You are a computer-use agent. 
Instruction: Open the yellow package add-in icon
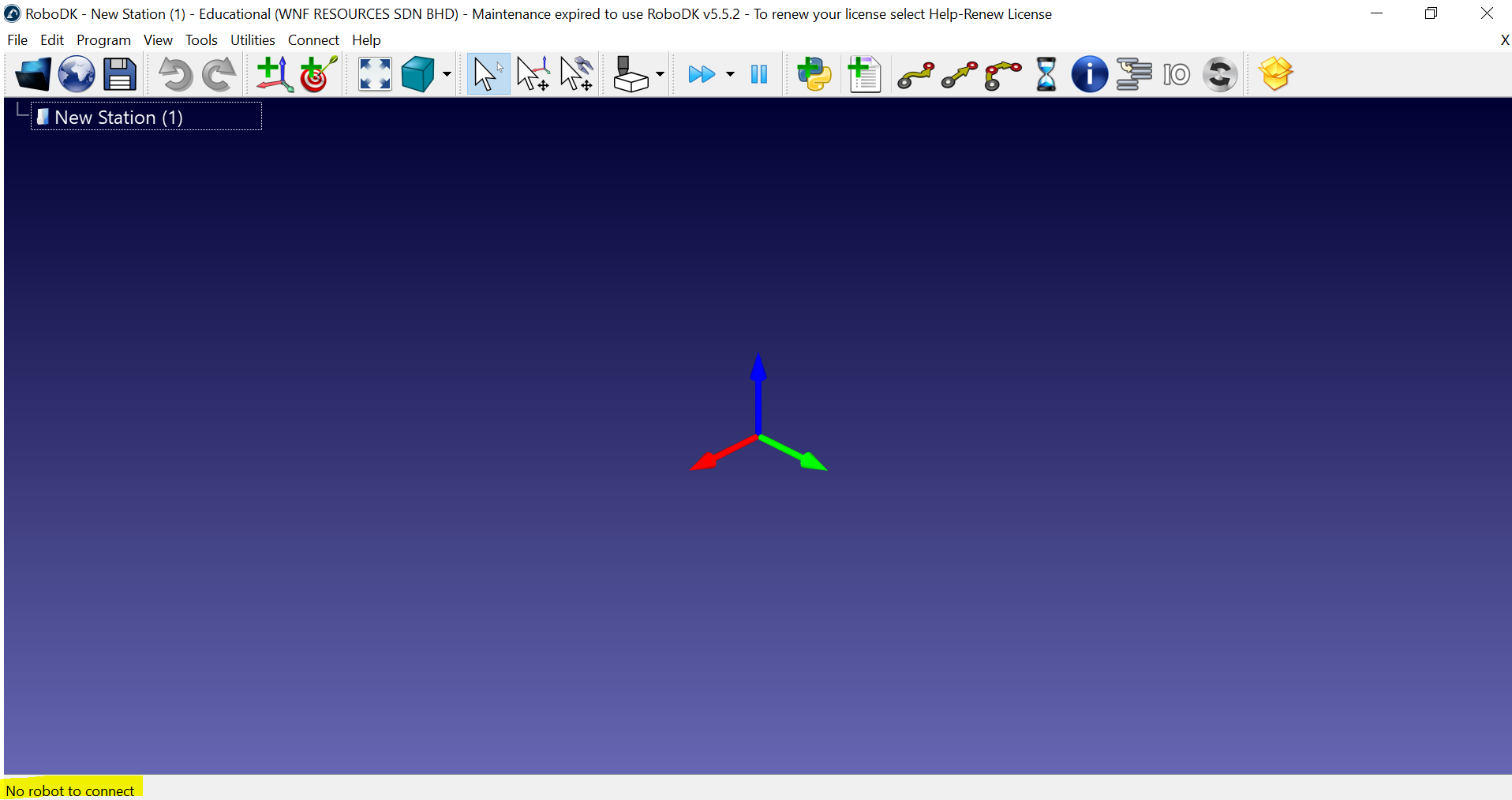pyautogui.click(x=1275, y=75)
